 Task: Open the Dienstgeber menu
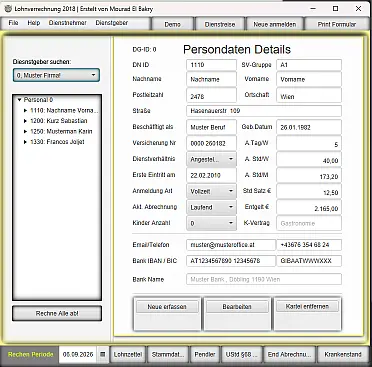point(112,23)
